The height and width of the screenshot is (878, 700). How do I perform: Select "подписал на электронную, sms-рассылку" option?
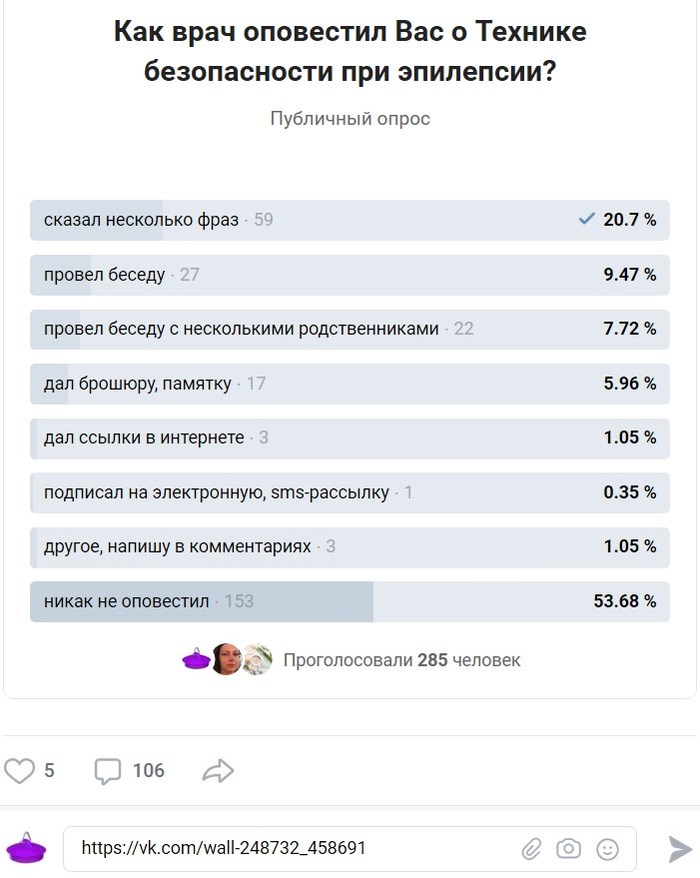pos(349,492)
